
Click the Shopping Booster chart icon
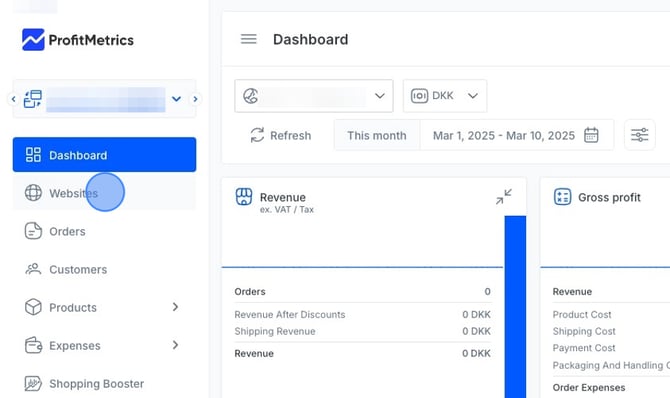tap(33, 383)
